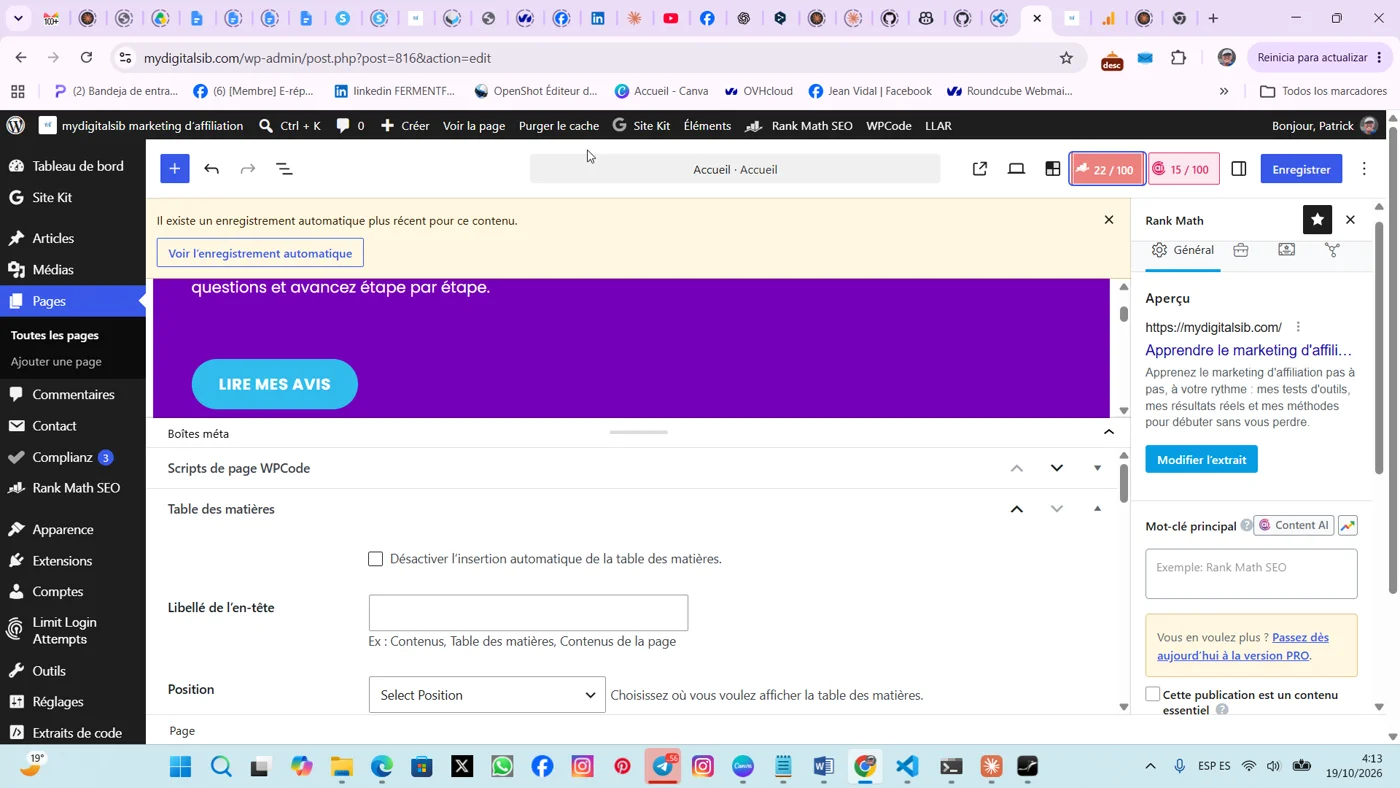Image resolution: width=1400 pixels, height=788 pixels.
Task: Open the Rank Math Advanced toolbox tab
Action: point(1241,250)
